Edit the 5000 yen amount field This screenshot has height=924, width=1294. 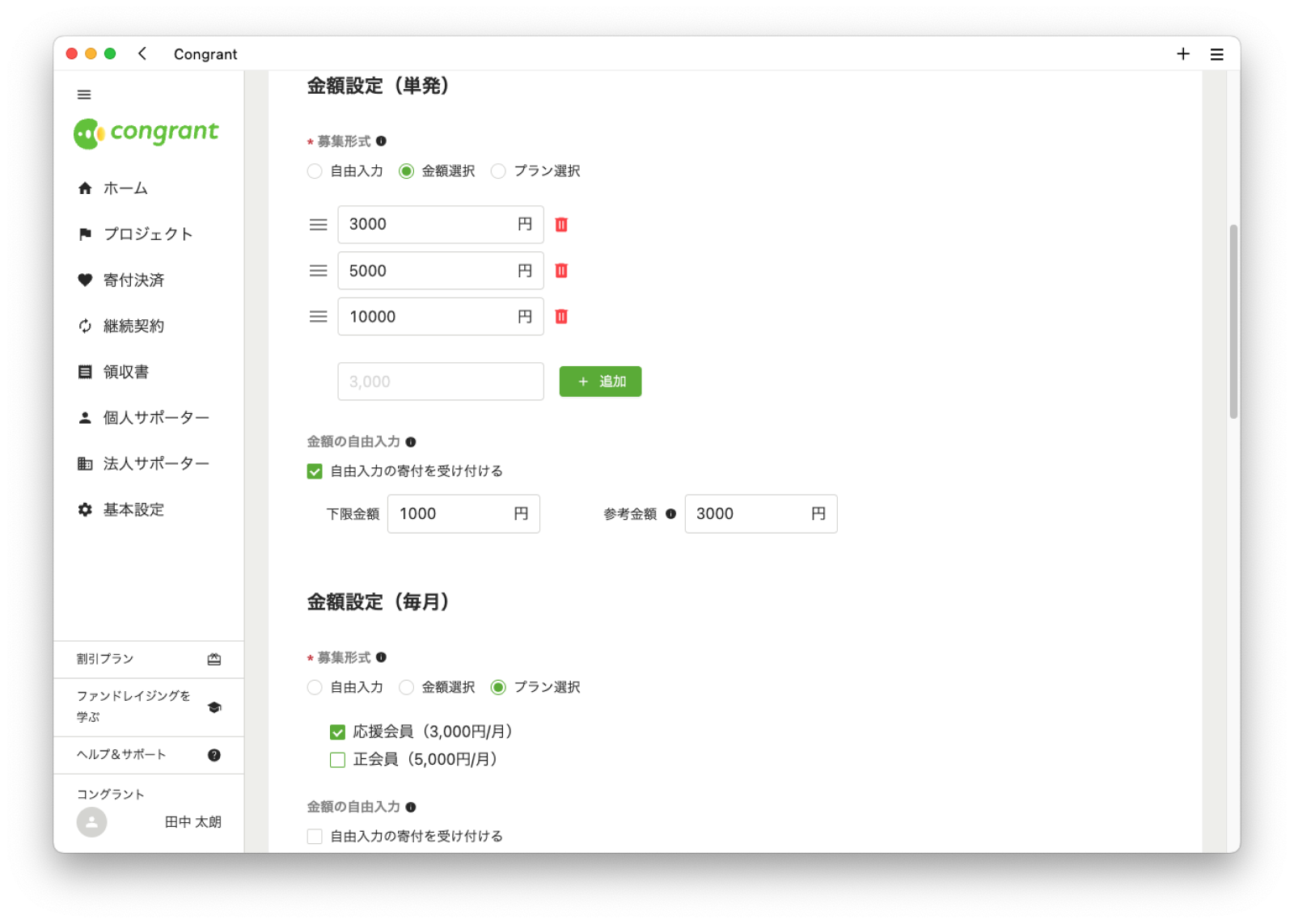(441, 271)
